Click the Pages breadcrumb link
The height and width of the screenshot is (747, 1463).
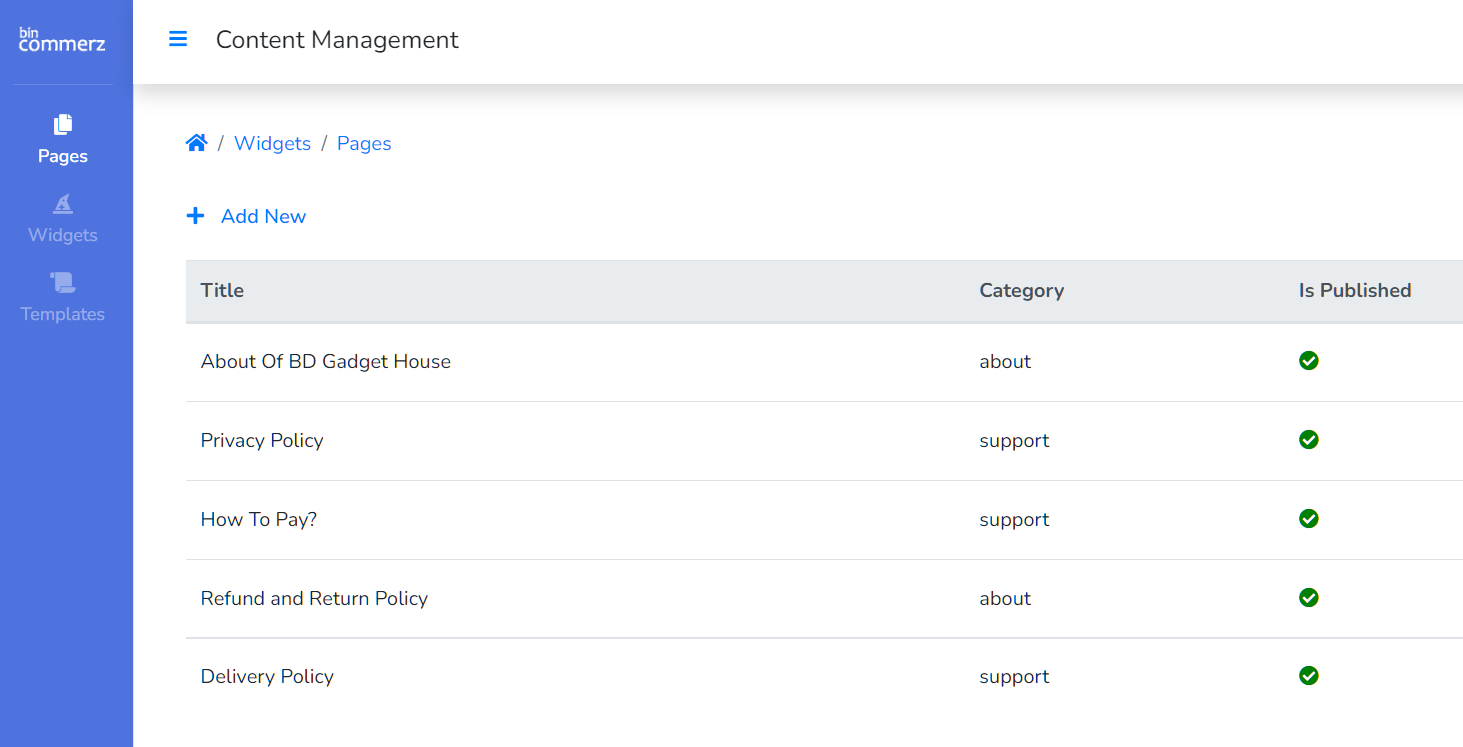tap(364, 143)
